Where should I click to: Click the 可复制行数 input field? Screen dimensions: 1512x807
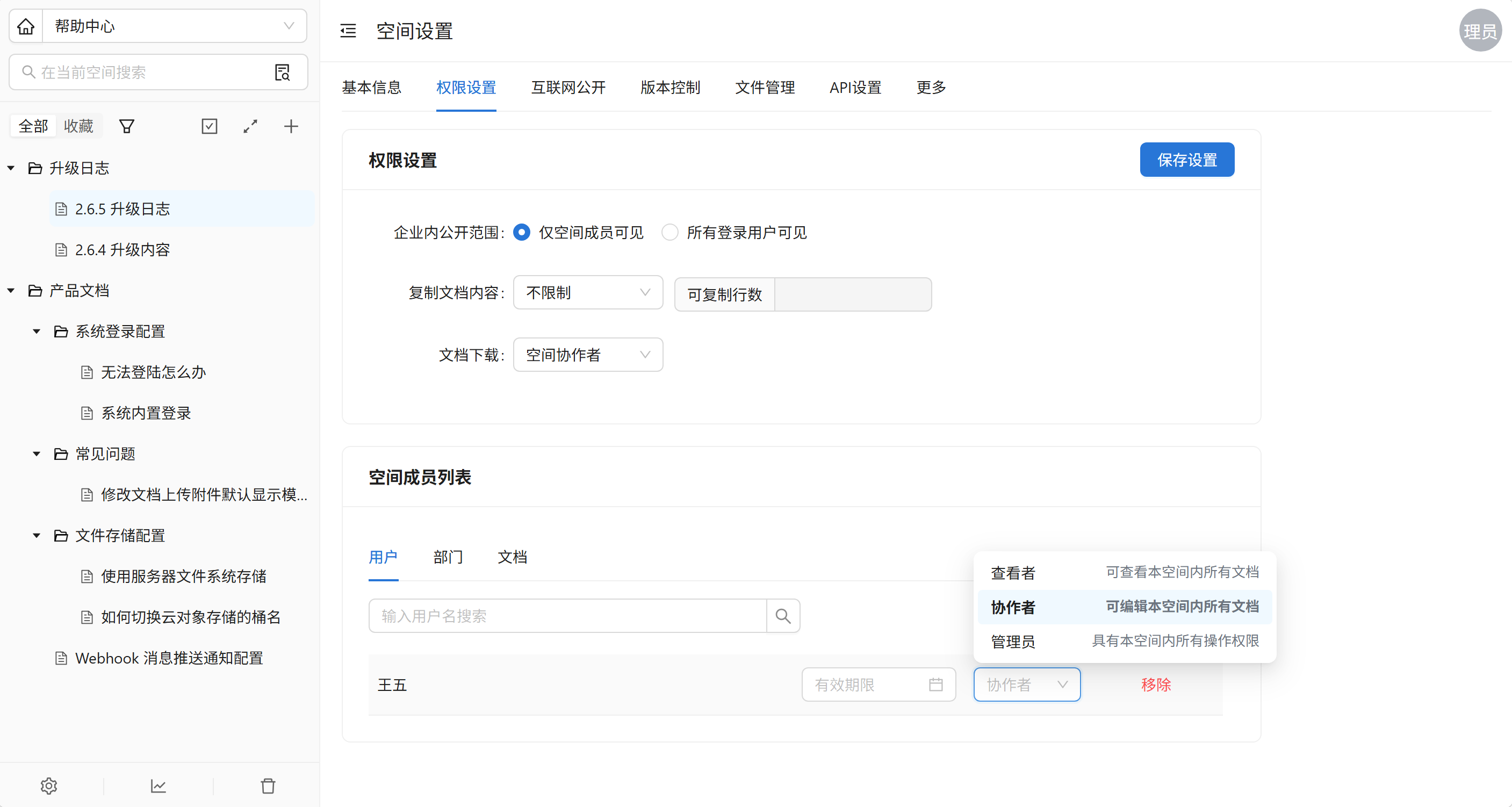[852, 294]
